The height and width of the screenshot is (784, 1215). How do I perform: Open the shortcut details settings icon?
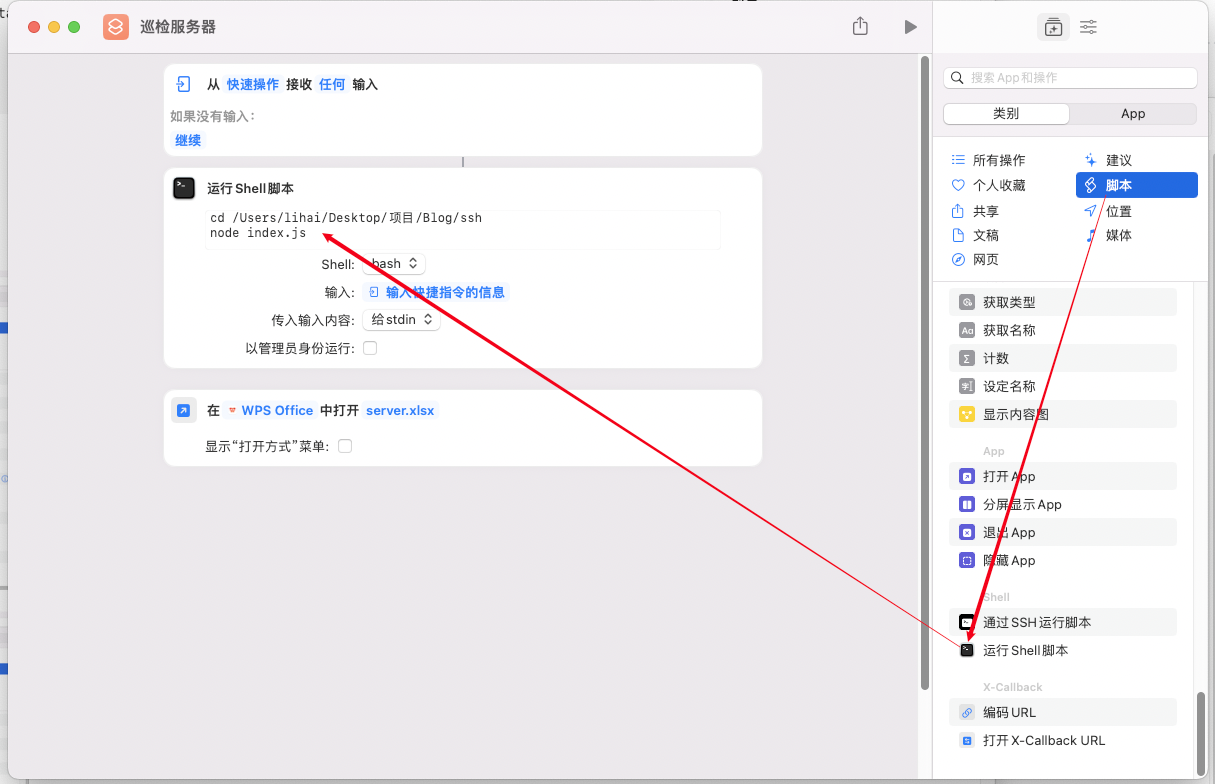tap(1089, 27)
